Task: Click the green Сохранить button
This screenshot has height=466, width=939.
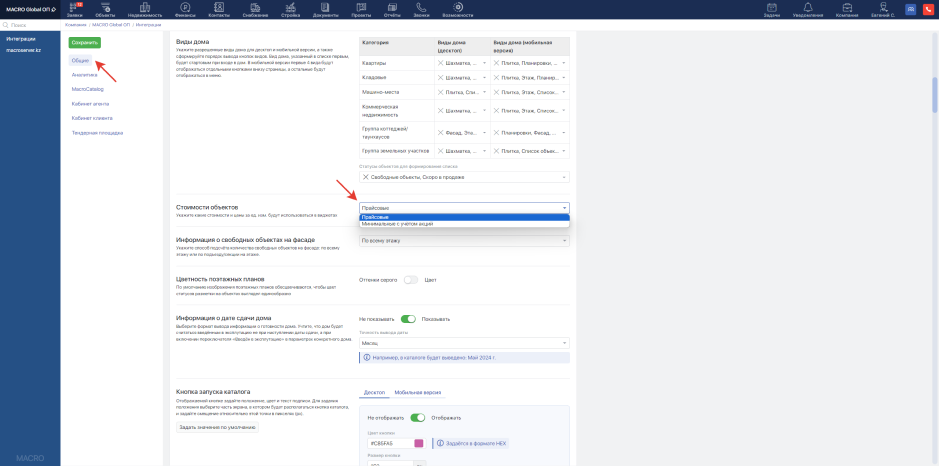Action: pyautogui.click(x=84, y=43)
